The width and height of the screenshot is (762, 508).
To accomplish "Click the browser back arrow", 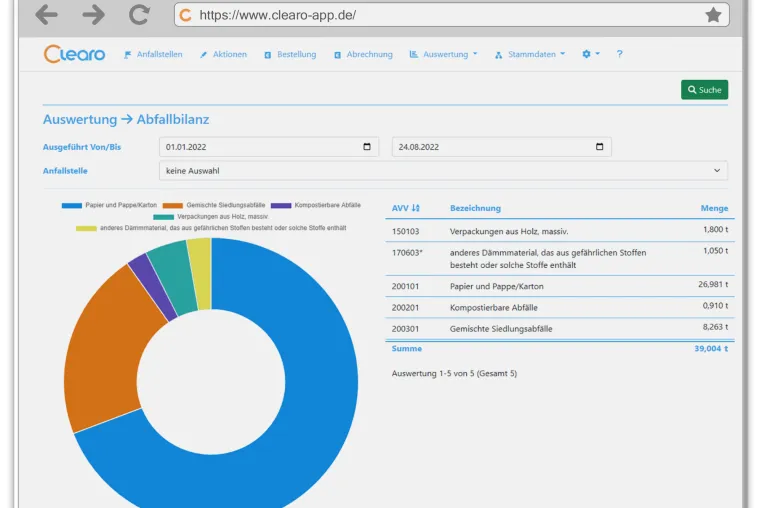I will click(47, 15).
